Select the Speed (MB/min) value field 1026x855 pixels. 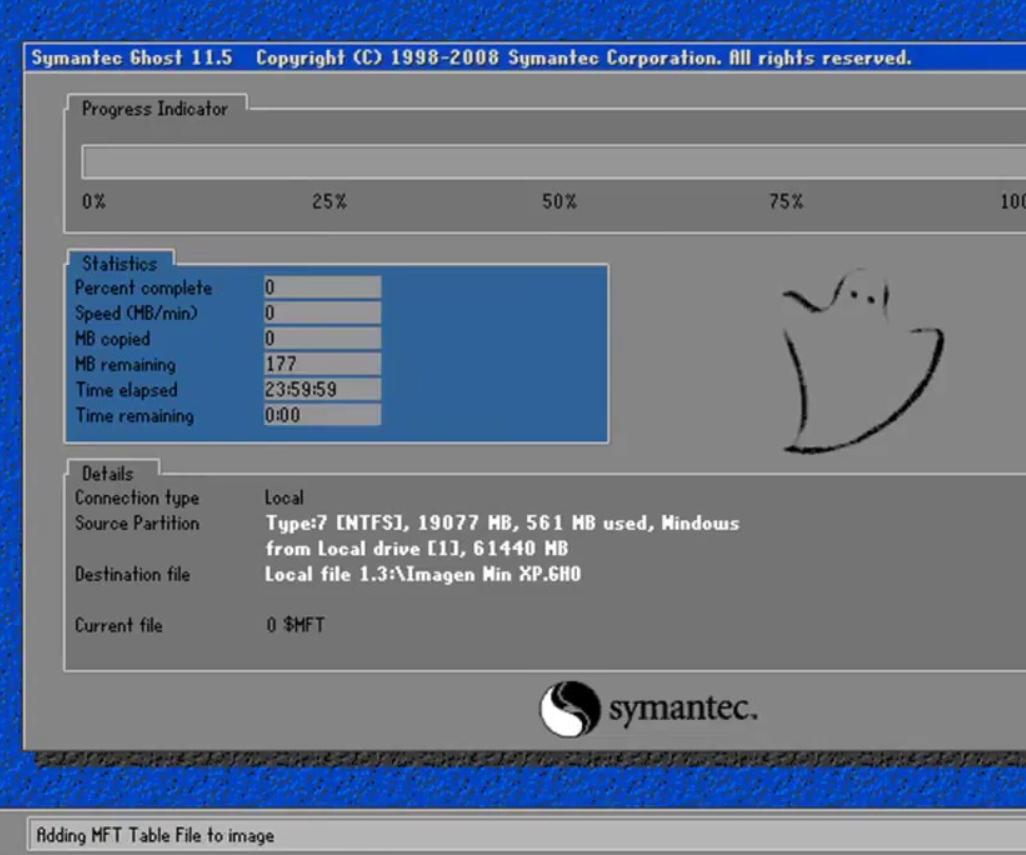322,313
